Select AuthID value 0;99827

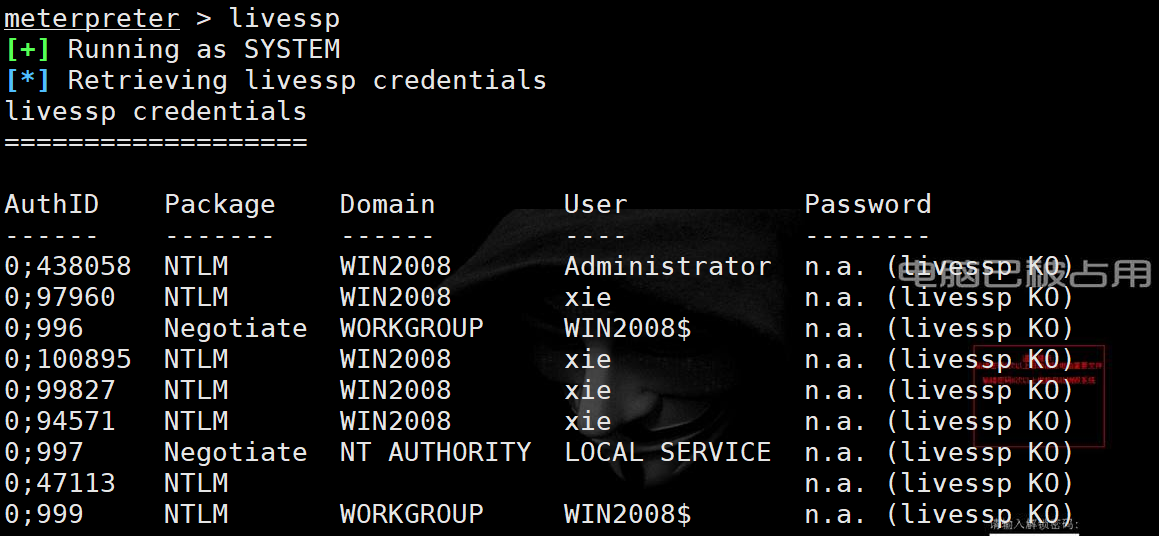pyautogui.click(x=60, y=390)
